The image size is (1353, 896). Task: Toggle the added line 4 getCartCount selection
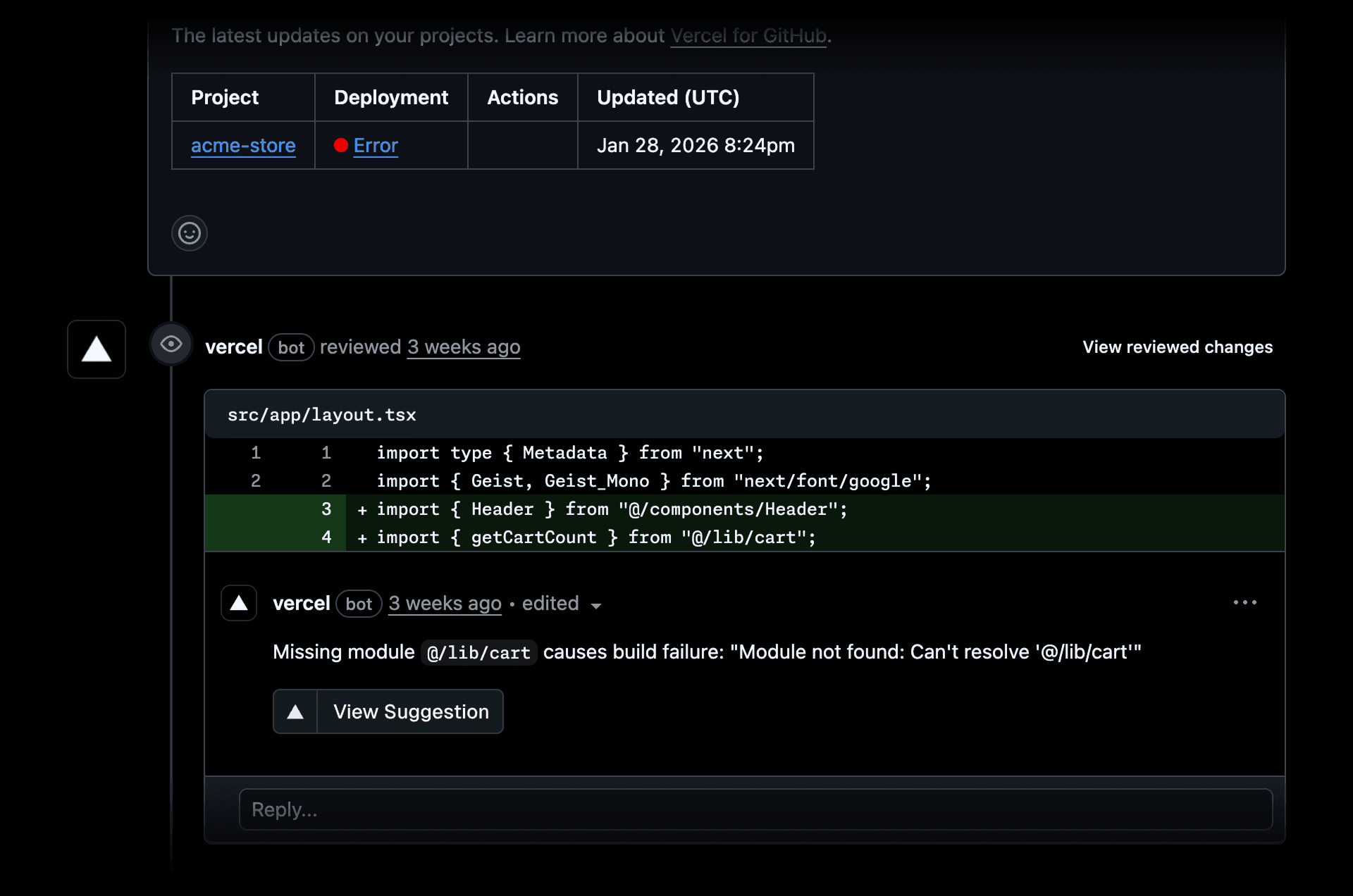pos(326,537)
